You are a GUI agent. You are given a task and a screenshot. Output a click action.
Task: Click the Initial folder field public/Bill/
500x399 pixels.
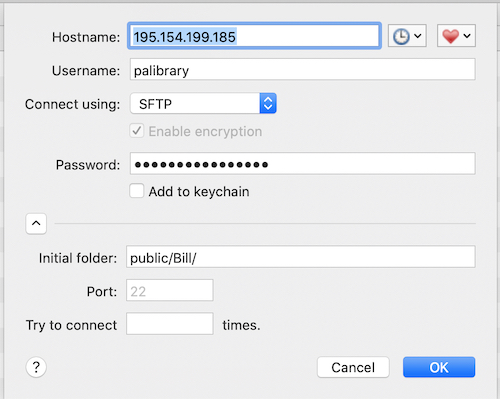300,257
